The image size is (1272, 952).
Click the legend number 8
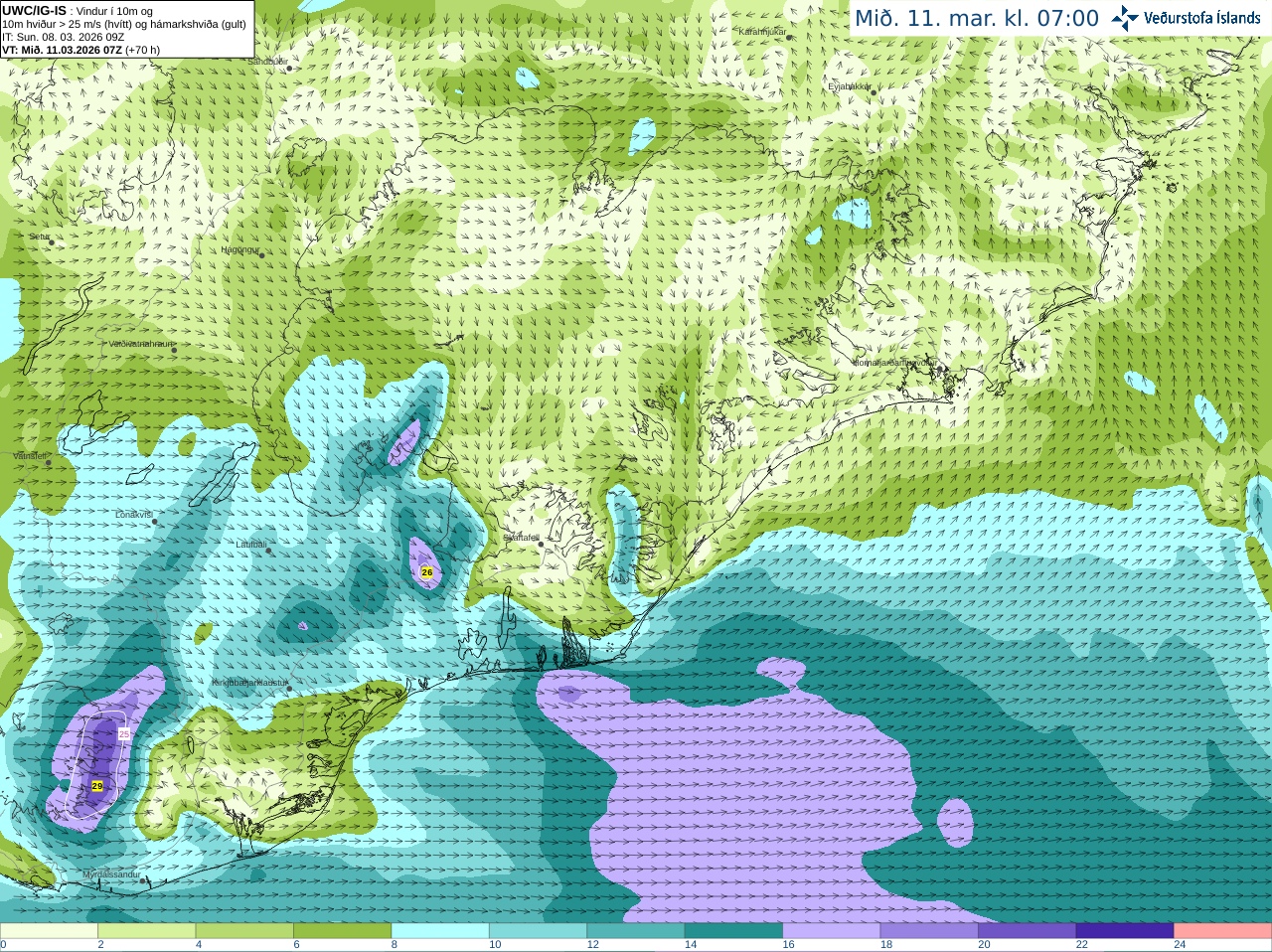(x=395, y=945)
